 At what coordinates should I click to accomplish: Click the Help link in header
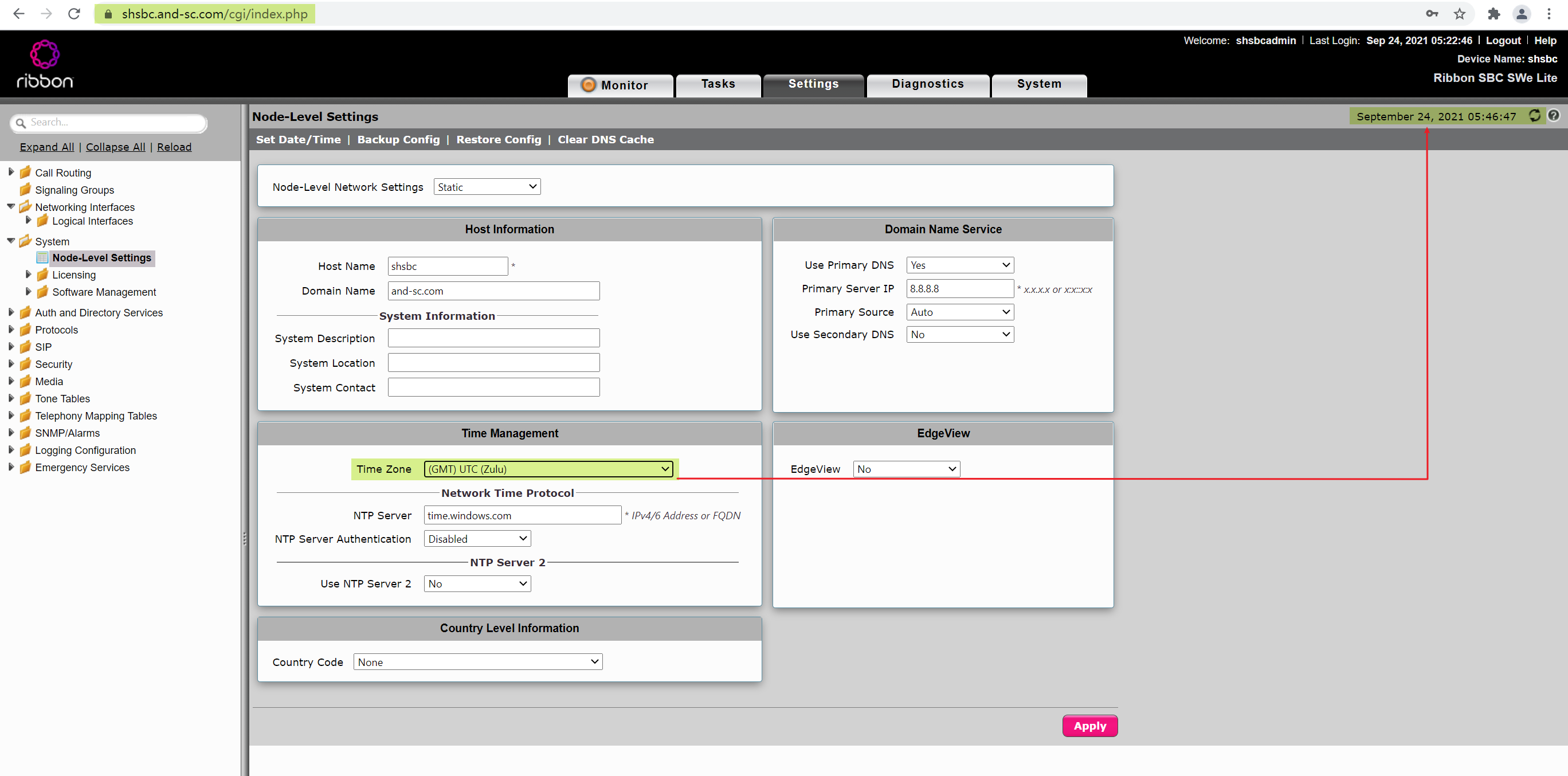click(x=1545, y=40)
